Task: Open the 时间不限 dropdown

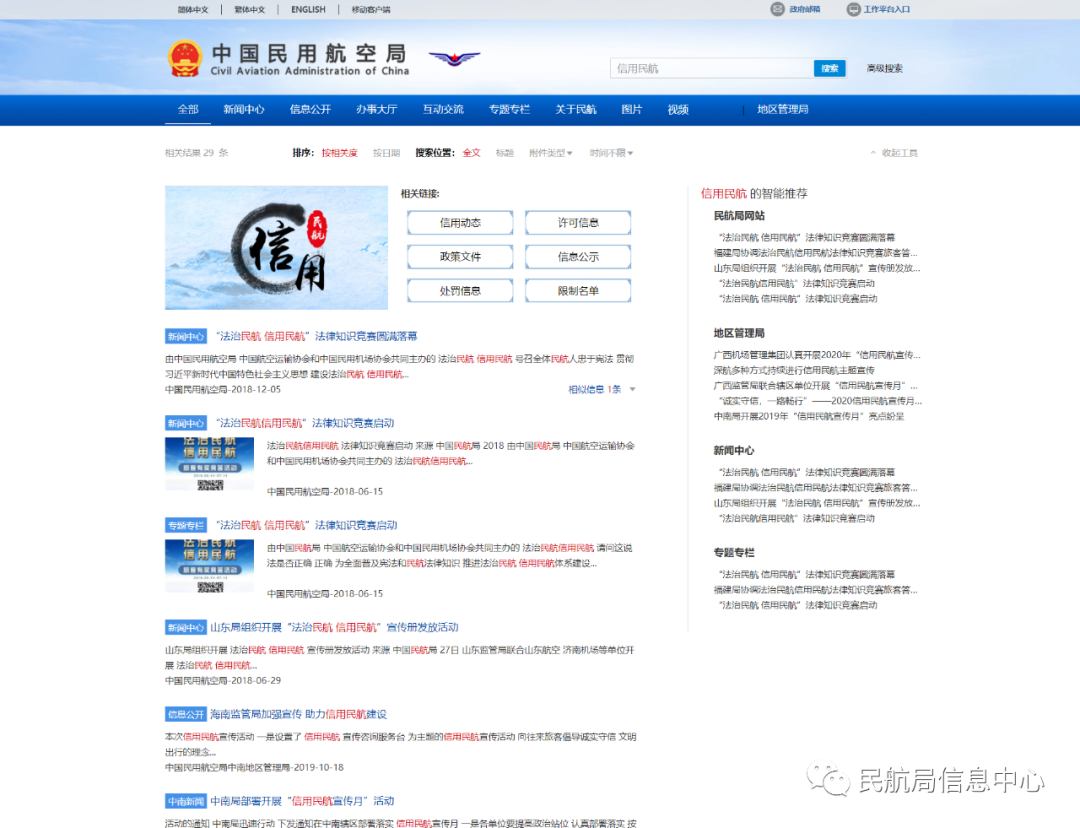Action: coord(611,153)
